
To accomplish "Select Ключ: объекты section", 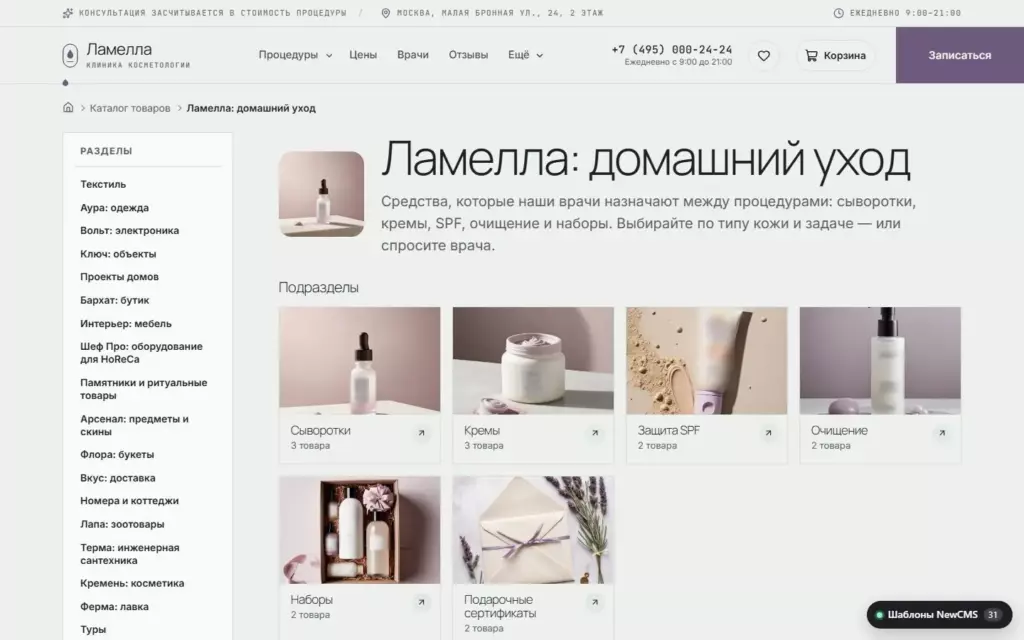I will tap(118, 254).
